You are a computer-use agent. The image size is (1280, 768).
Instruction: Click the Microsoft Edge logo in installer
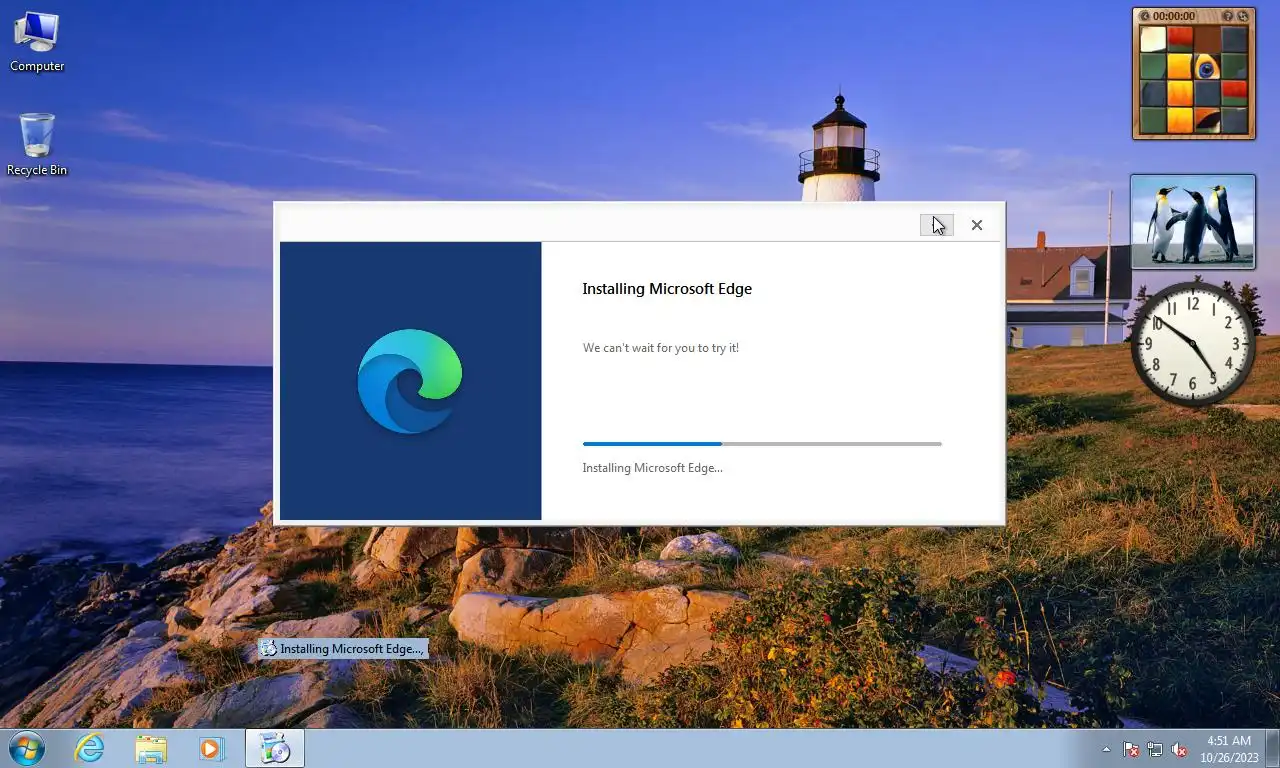410,381
